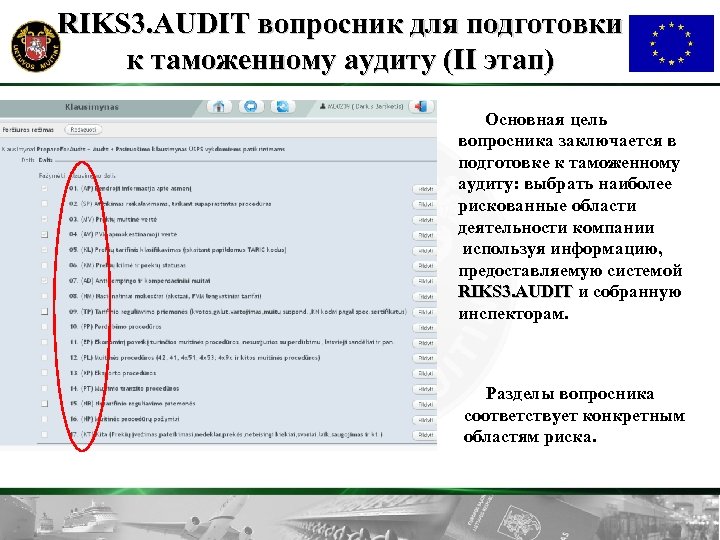Select the text of row 03. (MV)
Viewport: 720px width, 540px height.
tap(113, 219)
